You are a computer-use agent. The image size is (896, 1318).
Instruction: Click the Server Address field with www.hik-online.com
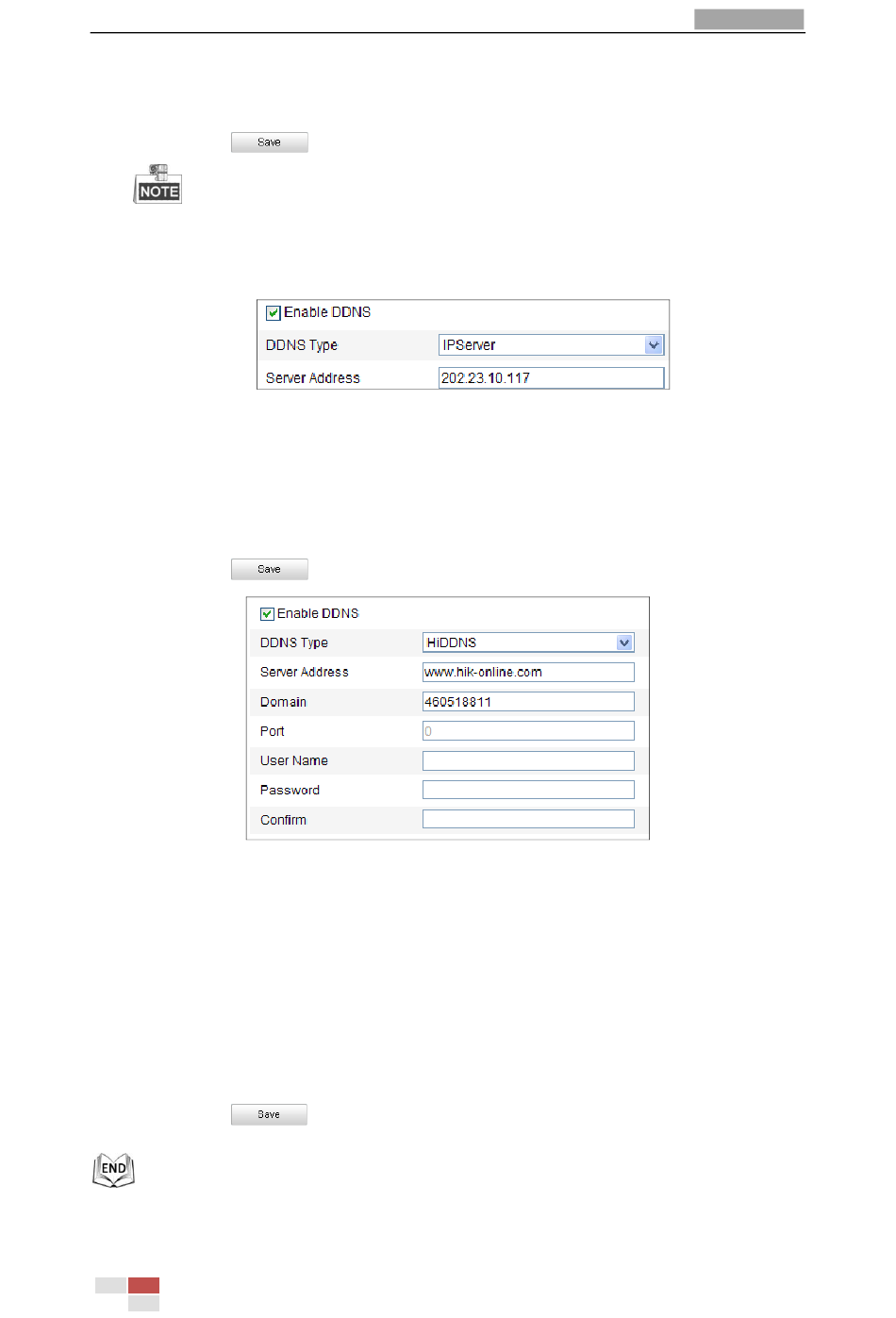pos(528,673)
